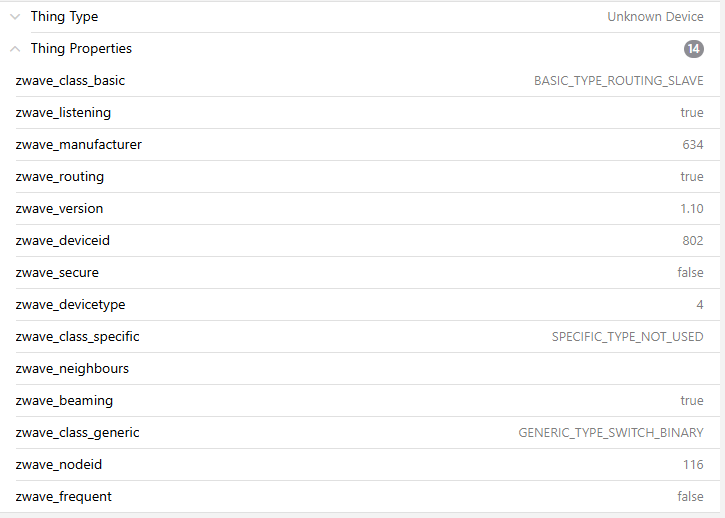The width and height of the screenshot is (725, 518).
Task: Click the Unknown Device value text
Action: (655, 17)
